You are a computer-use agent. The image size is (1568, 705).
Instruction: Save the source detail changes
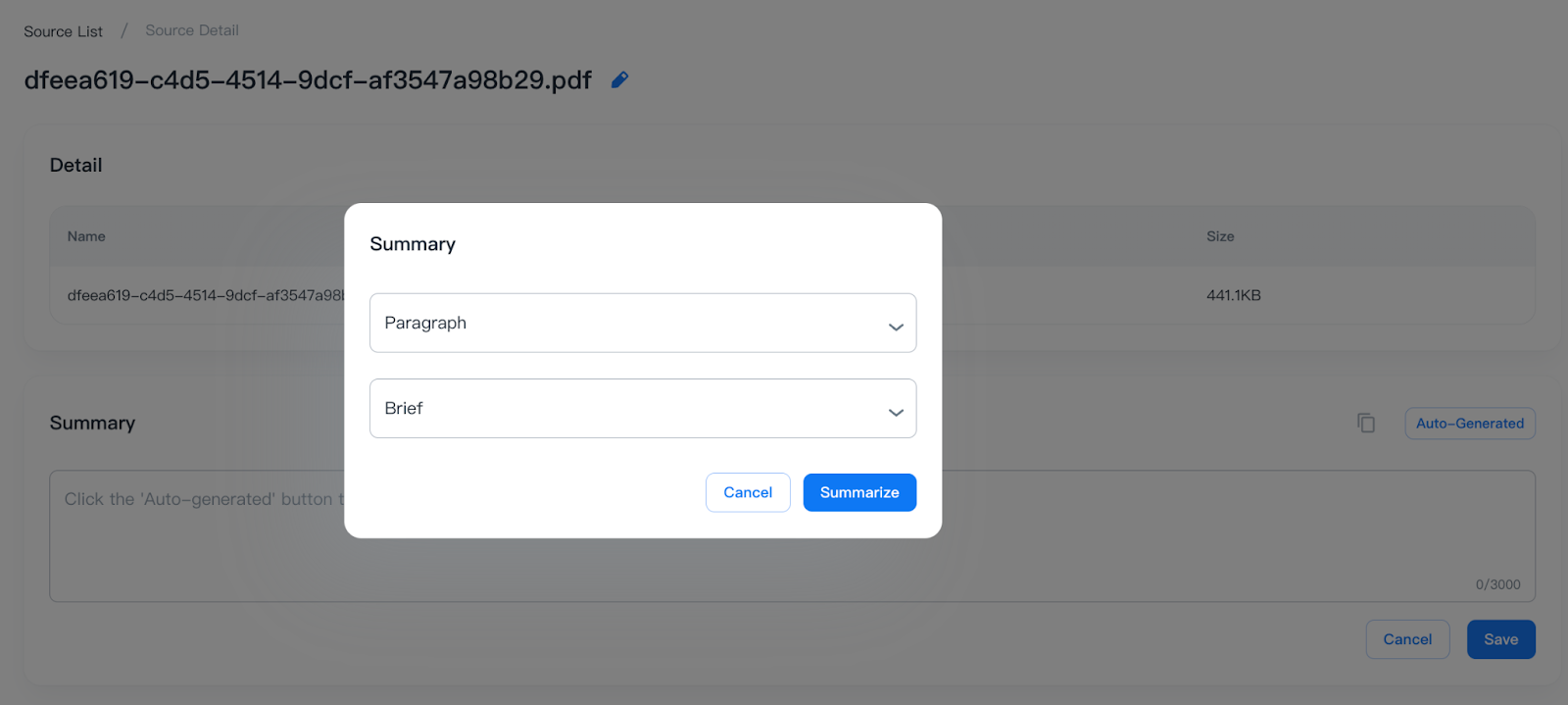(1500, 639)
